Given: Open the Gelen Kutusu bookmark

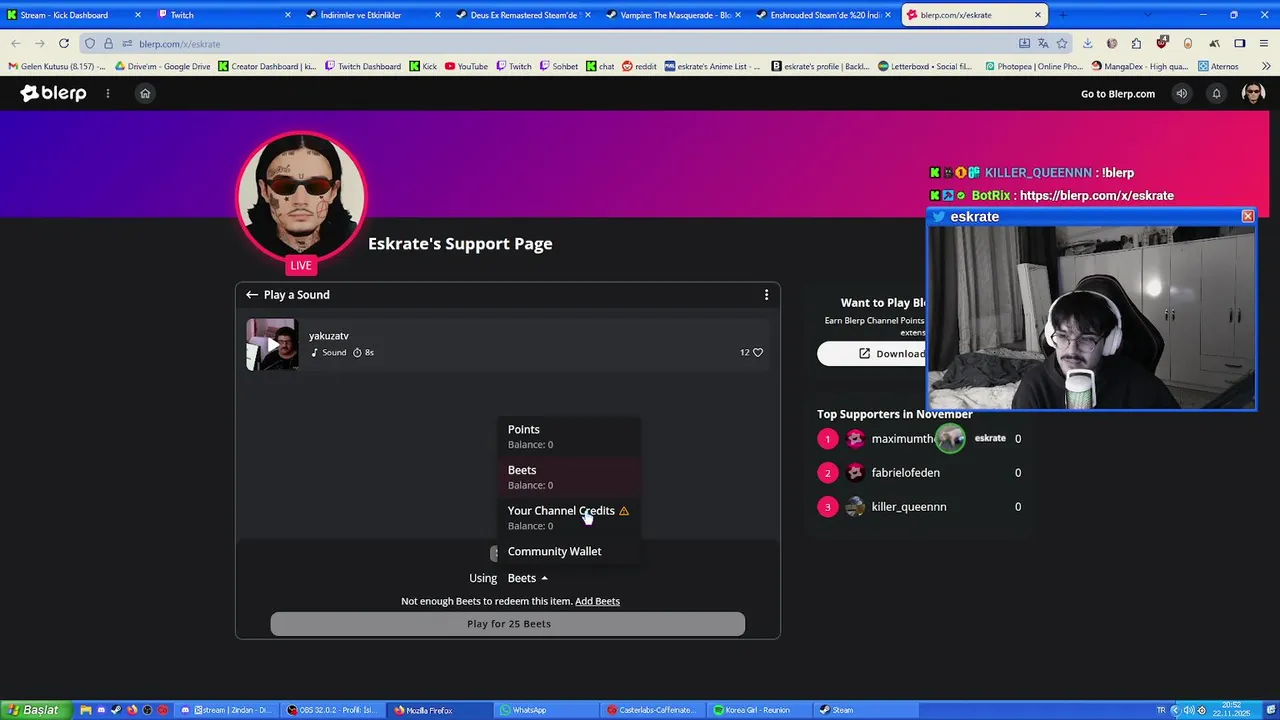Looking at the screenshot, I should coord(57,67).
